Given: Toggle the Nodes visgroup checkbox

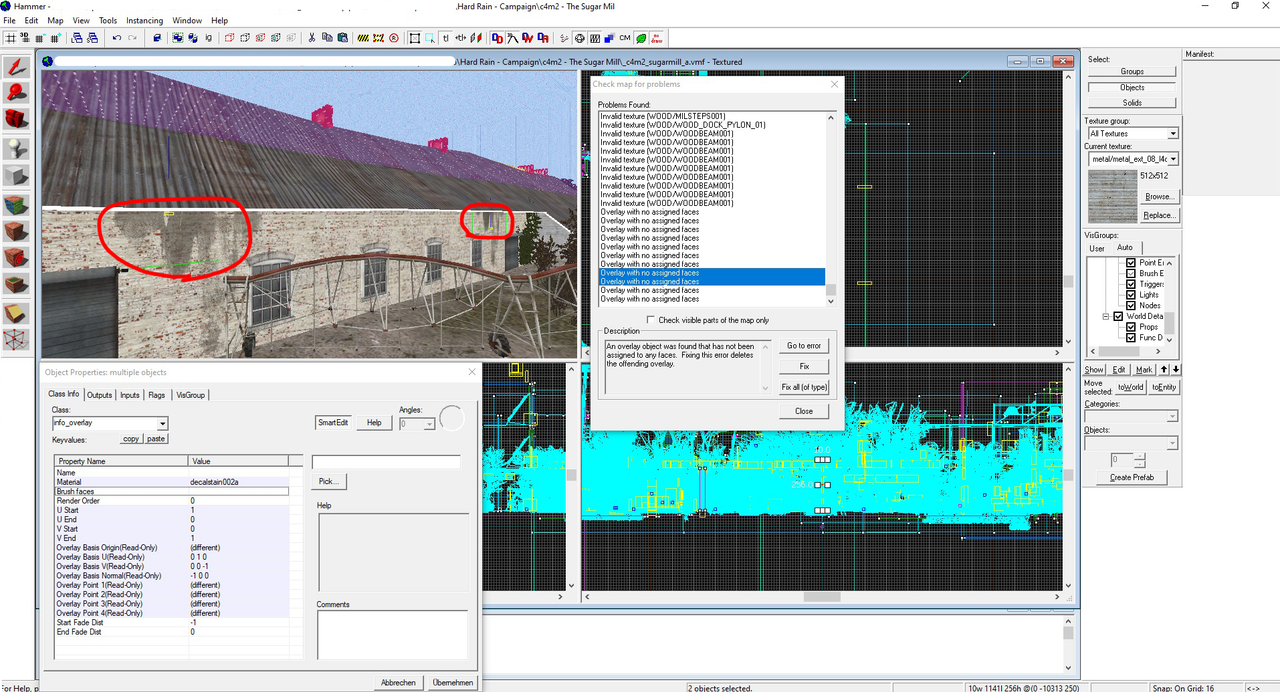Looking at the screenshot, I should [x=1131, y=305].
